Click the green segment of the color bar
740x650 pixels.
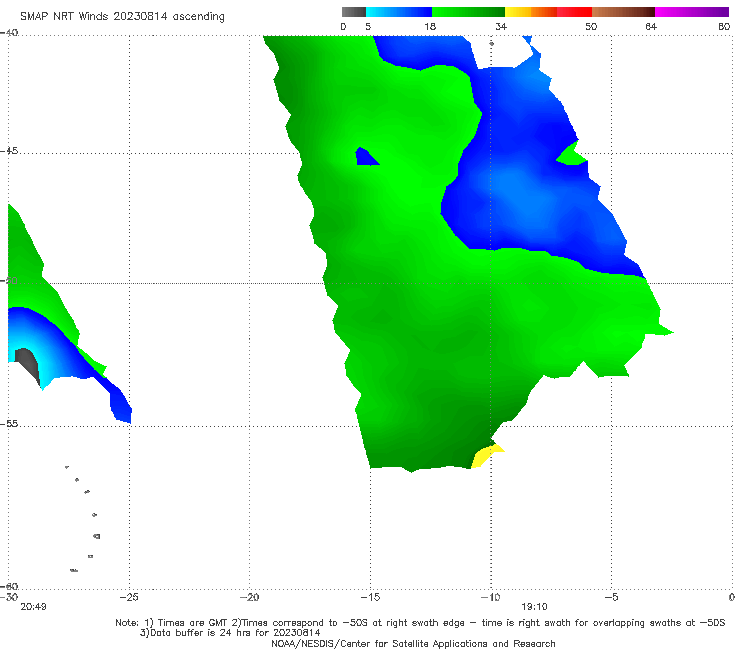pyautogui.click(x=468, y=12)
